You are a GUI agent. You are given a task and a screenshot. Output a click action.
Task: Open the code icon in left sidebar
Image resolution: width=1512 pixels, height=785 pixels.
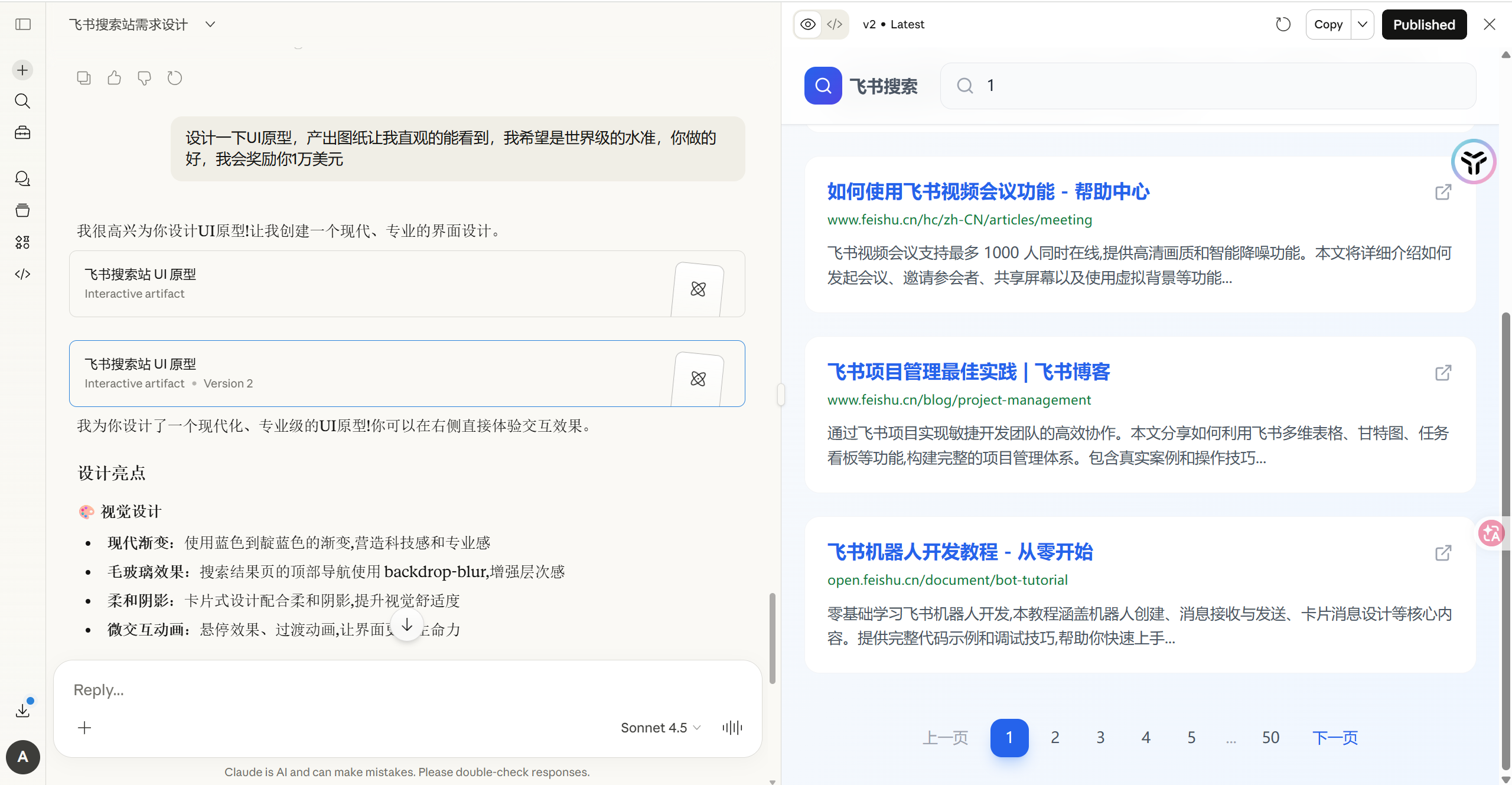[x=22, y=274]
